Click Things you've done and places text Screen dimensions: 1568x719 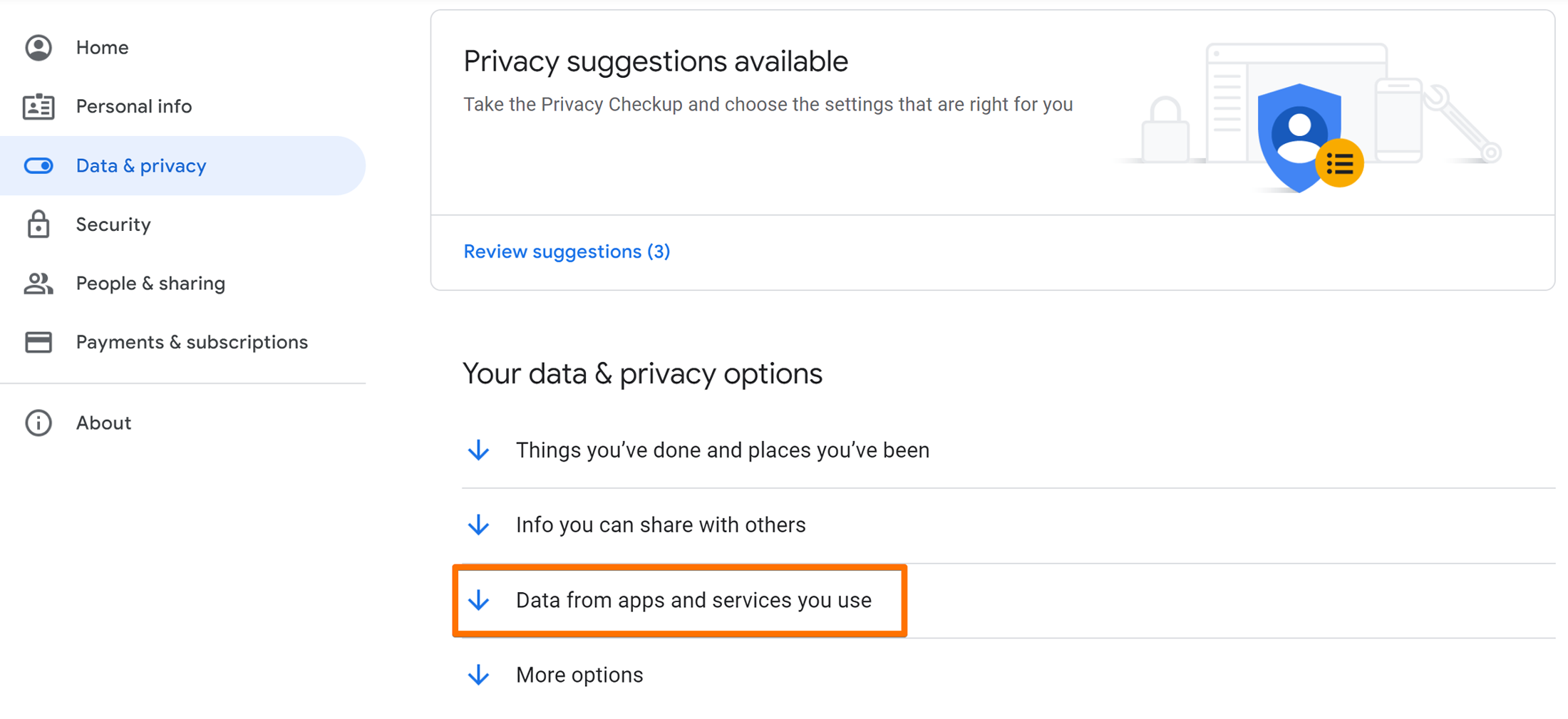point(723,450)
